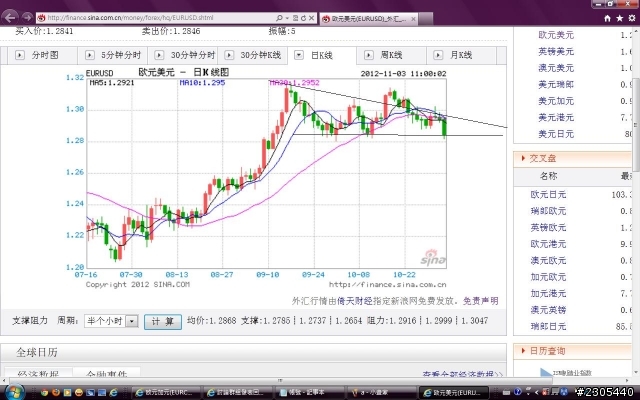Click the horizontal page scrollbar

tap(280, 380)
